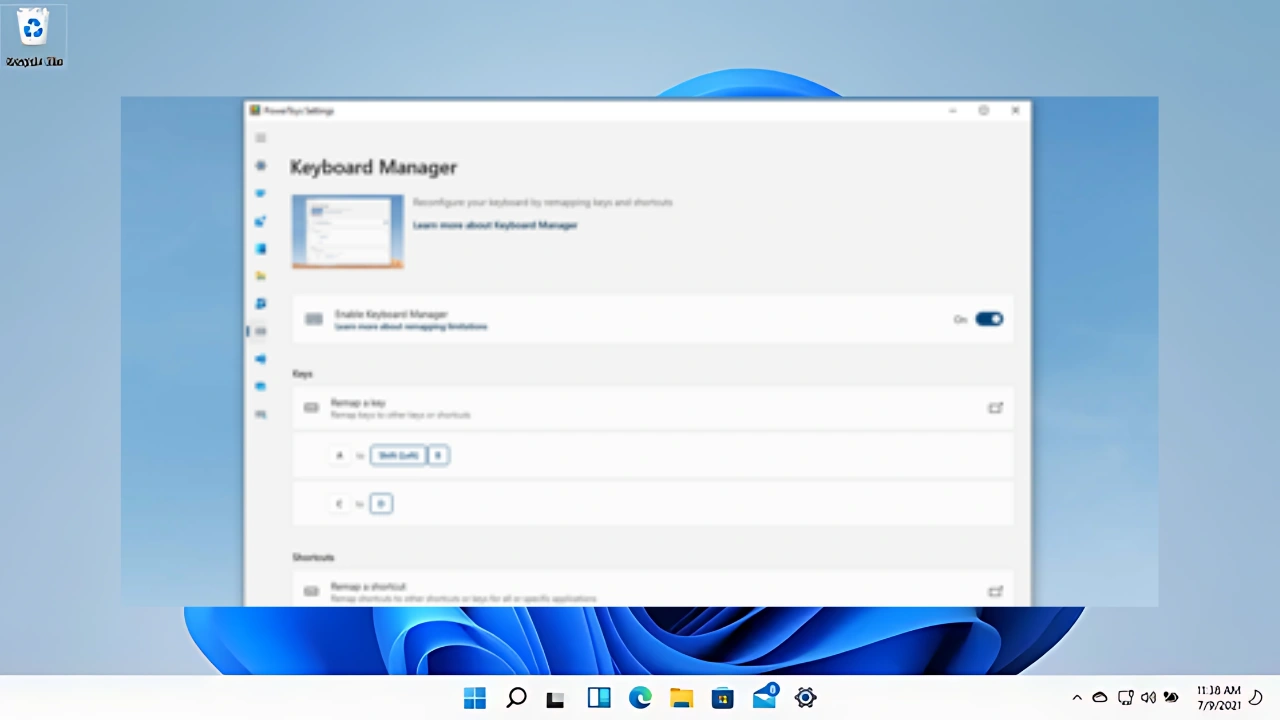Open File Explorer add-ons in the sidebar

tap(260, 276)
